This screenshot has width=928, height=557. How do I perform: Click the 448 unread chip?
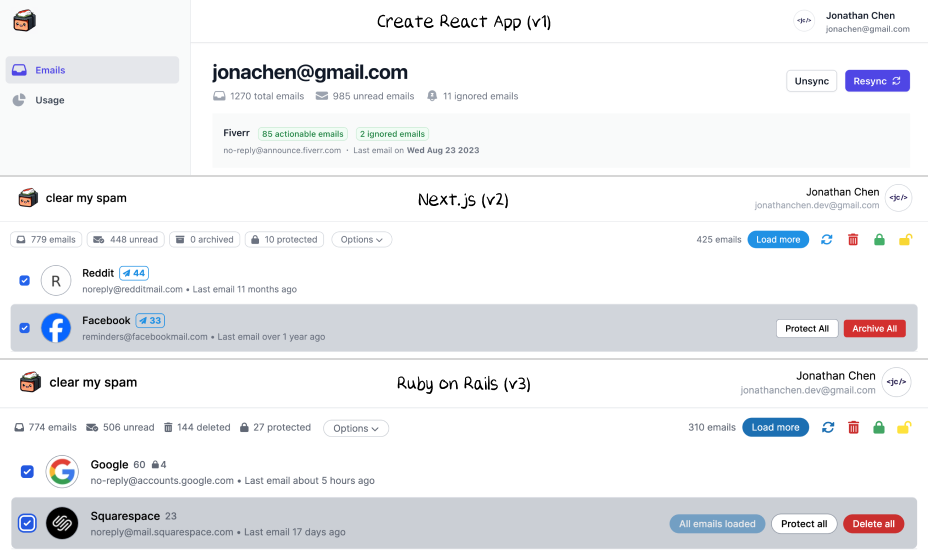[125, 239]
